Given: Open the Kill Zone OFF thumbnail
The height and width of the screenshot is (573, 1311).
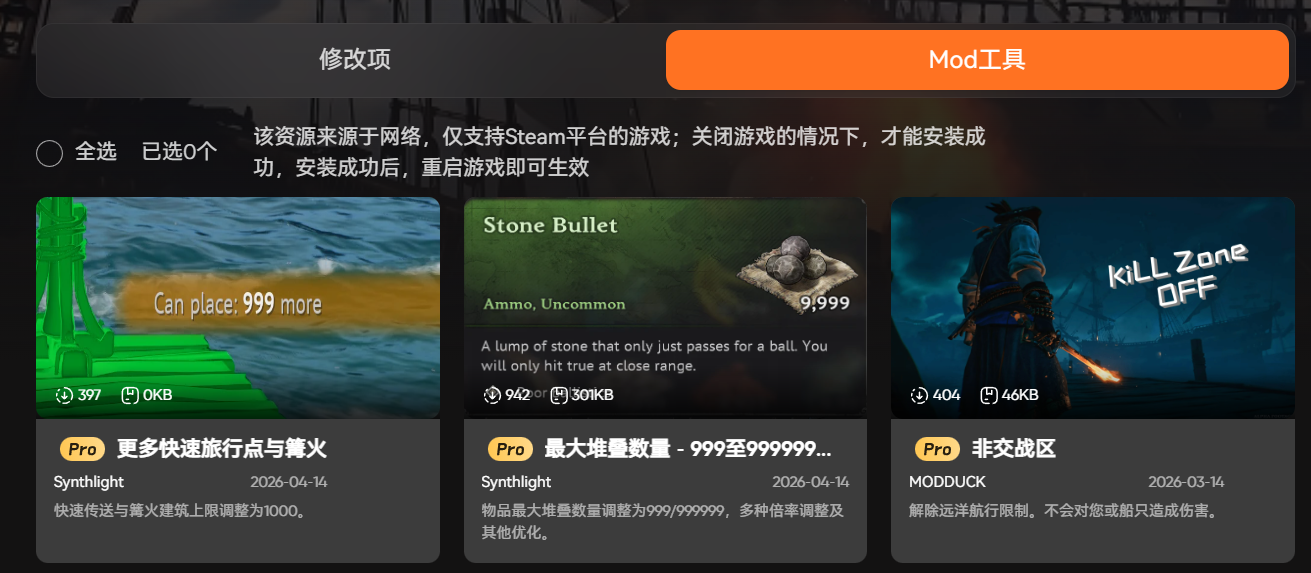Looking at the screenshot, I should coord(1093,307).
